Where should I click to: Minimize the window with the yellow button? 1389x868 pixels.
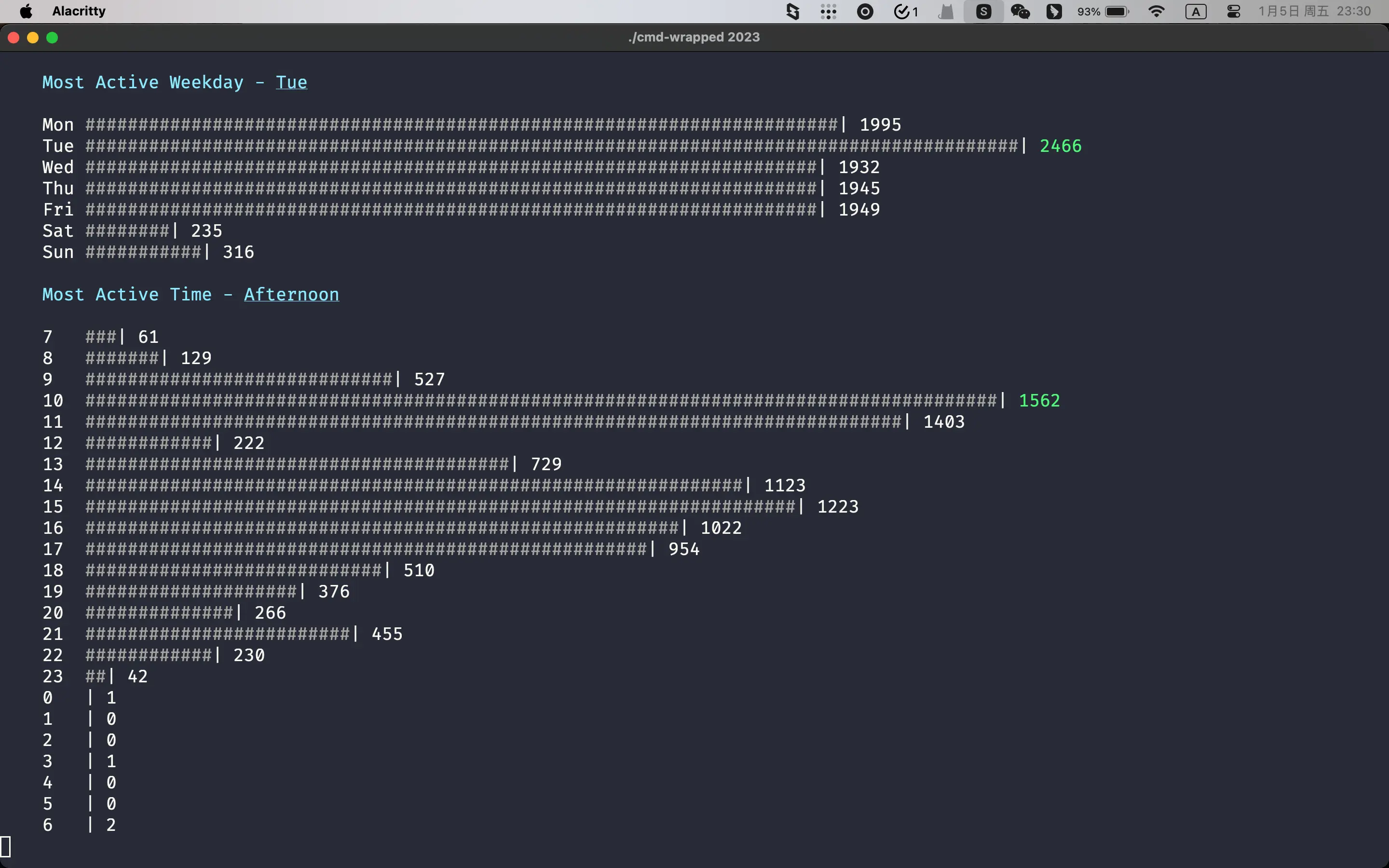pos(33,37)
